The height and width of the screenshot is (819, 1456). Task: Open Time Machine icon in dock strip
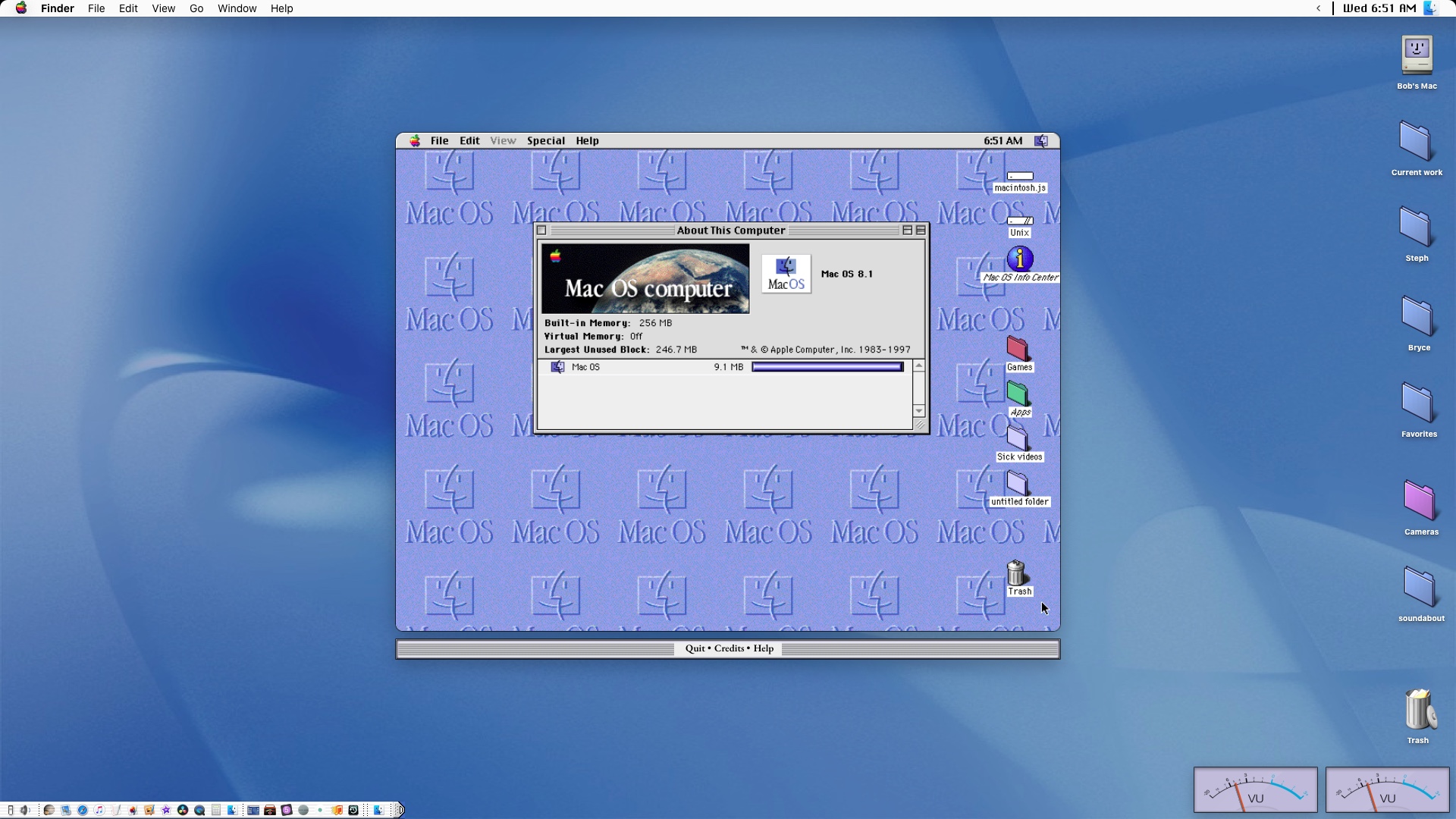(x=353, y=810)
